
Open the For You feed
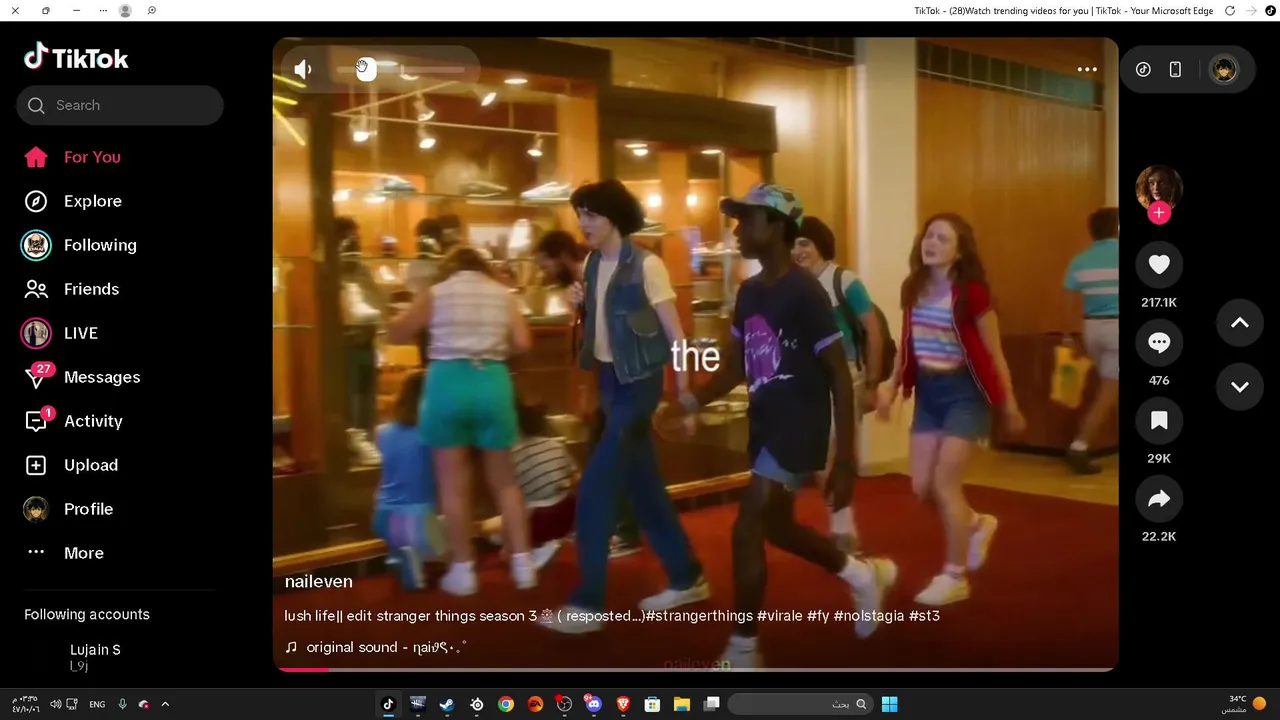(x=72, y=157)
